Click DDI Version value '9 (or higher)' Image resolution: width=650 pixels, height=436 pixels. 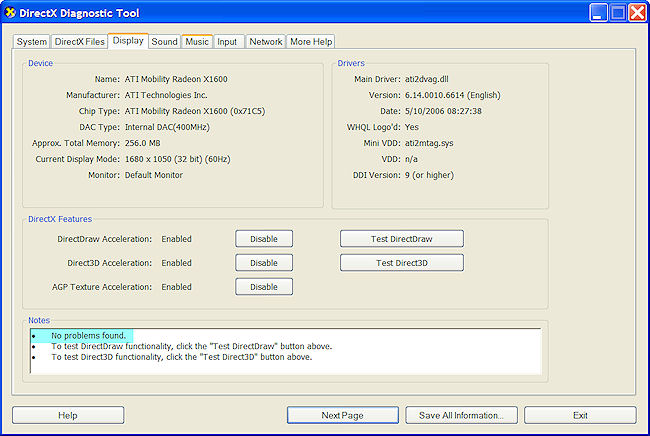pyautogui.click(x=429, y=175)
